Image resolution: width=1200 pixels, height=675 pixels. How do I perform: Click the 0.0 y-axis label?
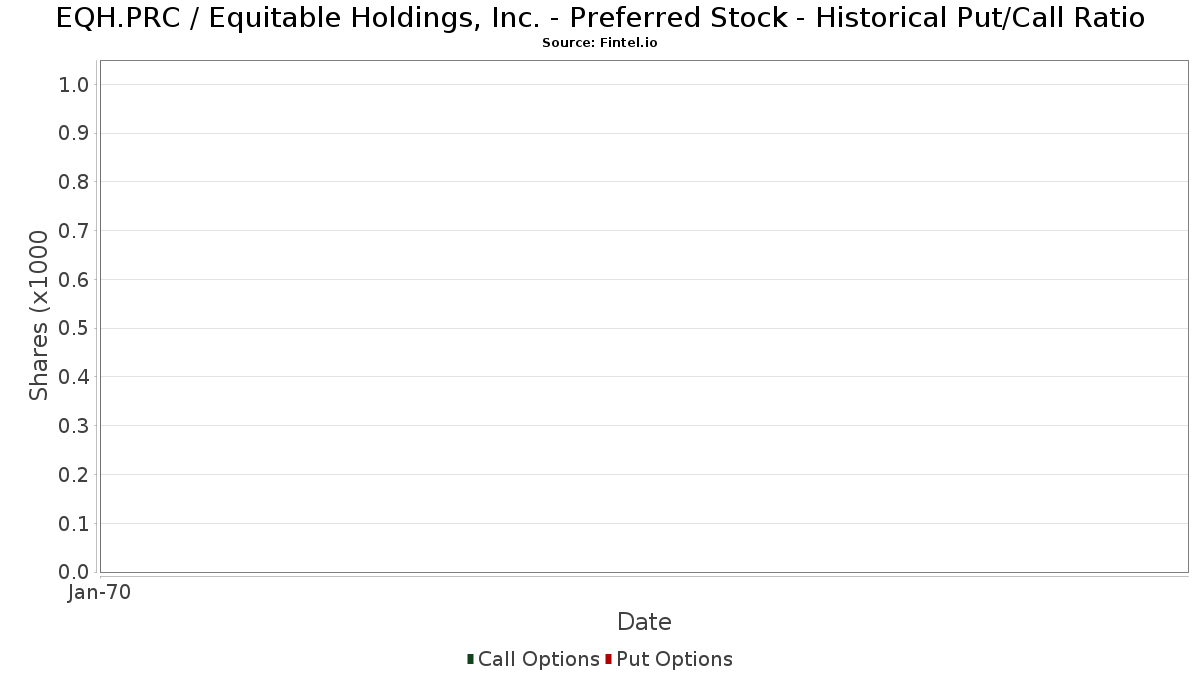click(74, 572)
